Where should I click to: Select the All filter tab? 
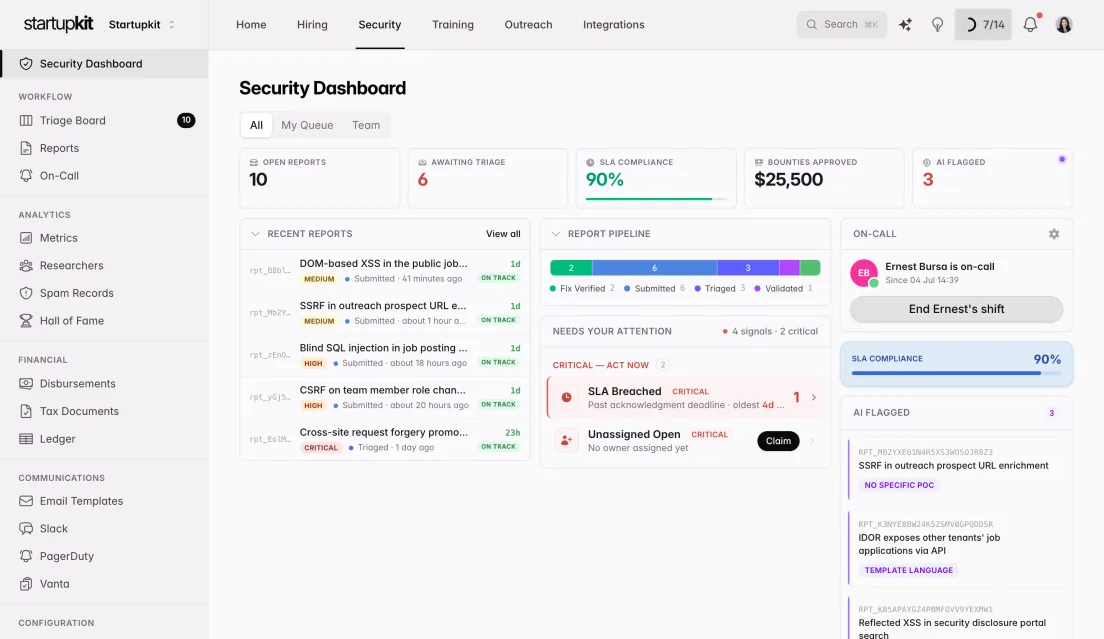pyautogui.click(x=256, y=125)
